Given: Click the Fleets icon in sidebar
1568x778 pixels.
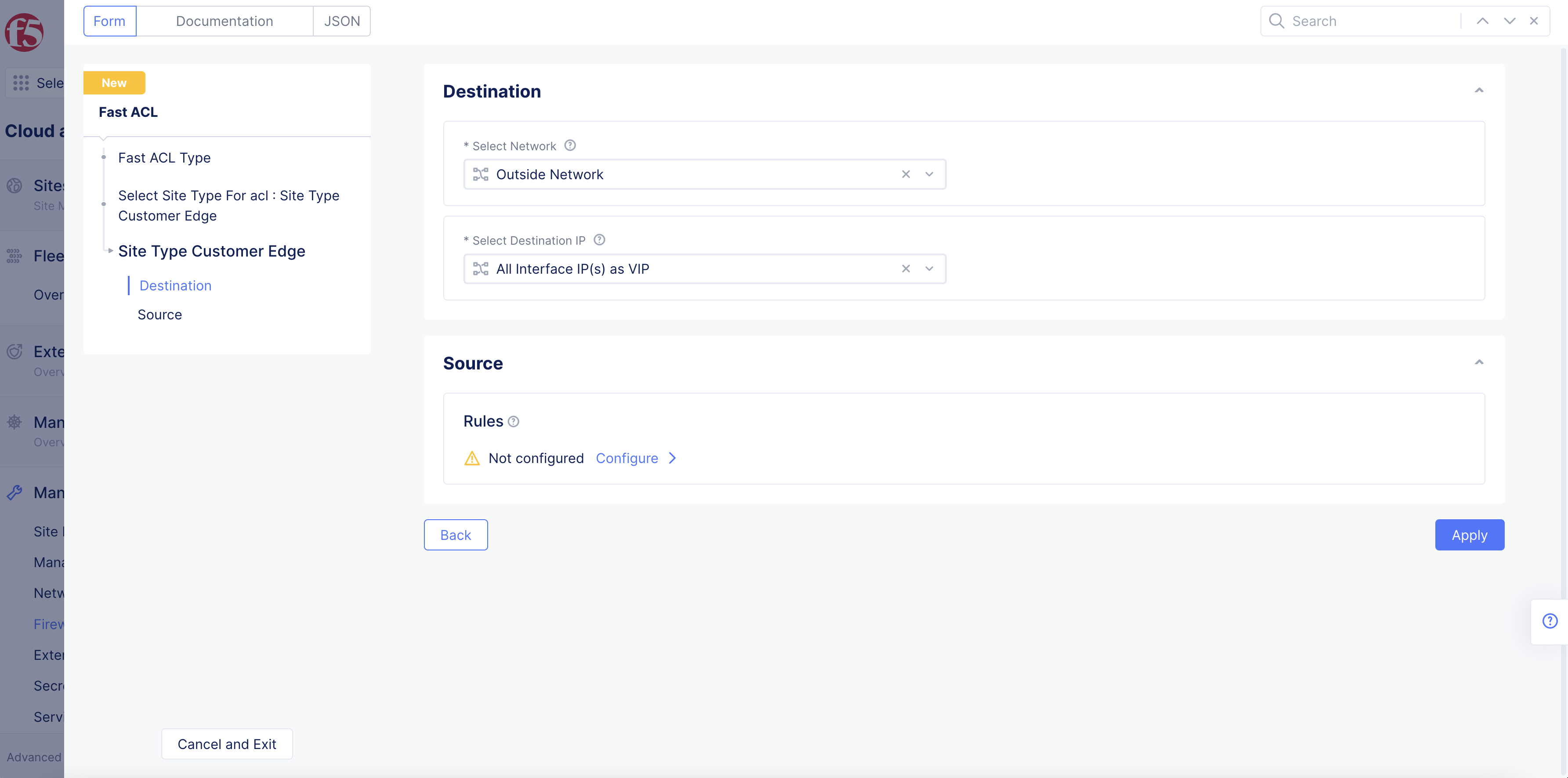Looking at the screenshot, I should coord(14,256).
